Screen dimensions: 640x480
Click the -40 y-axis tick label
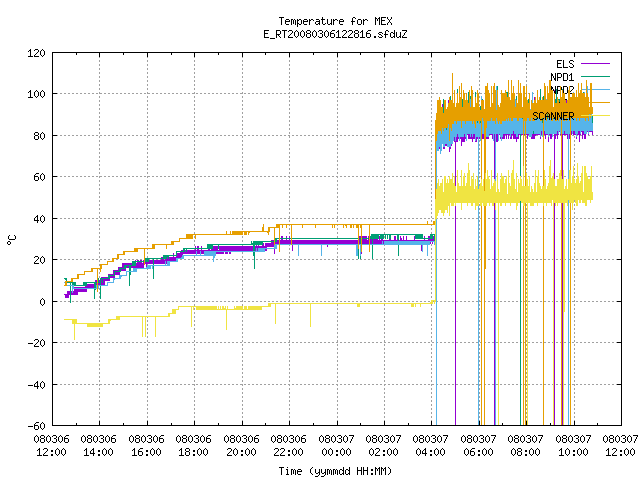point(36,384)
